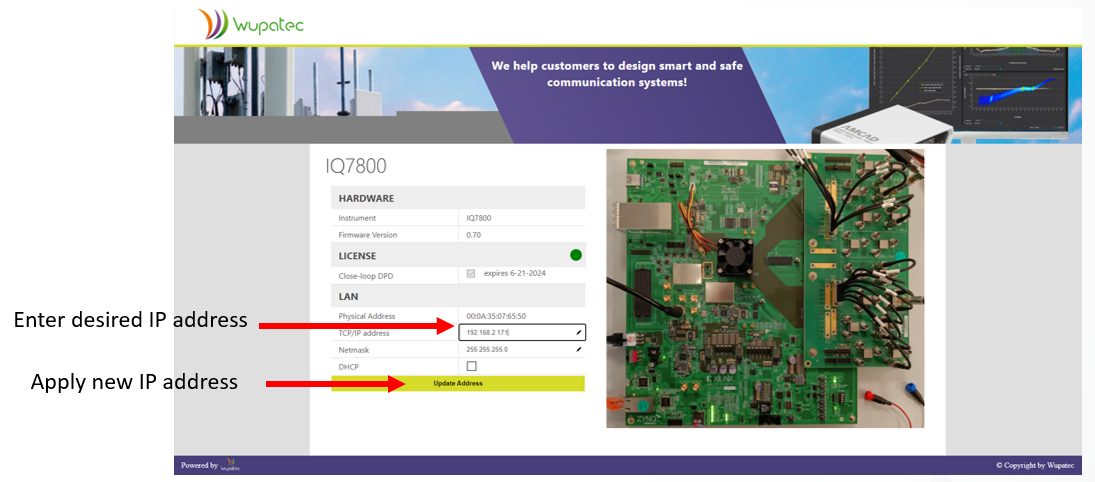Viewport: 1095px width, 482px height.
Task: Click the Firmware Version value 0.70
Action: click(x=473, y=235)
